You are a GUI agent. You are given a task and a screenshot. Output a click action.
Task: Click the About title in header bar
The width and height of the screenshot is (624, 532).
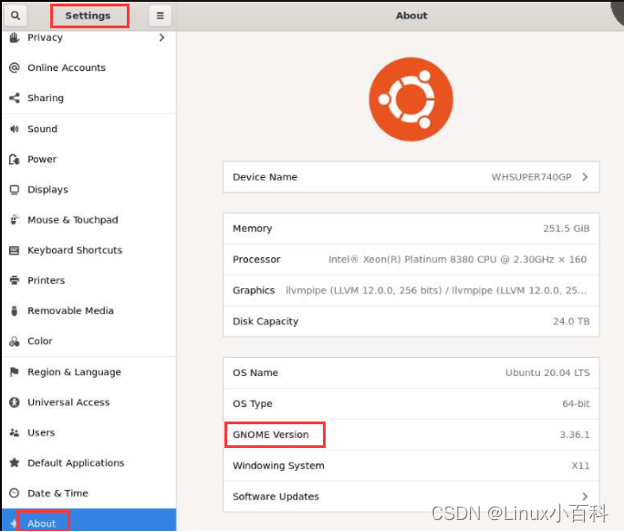click(411, 16)
